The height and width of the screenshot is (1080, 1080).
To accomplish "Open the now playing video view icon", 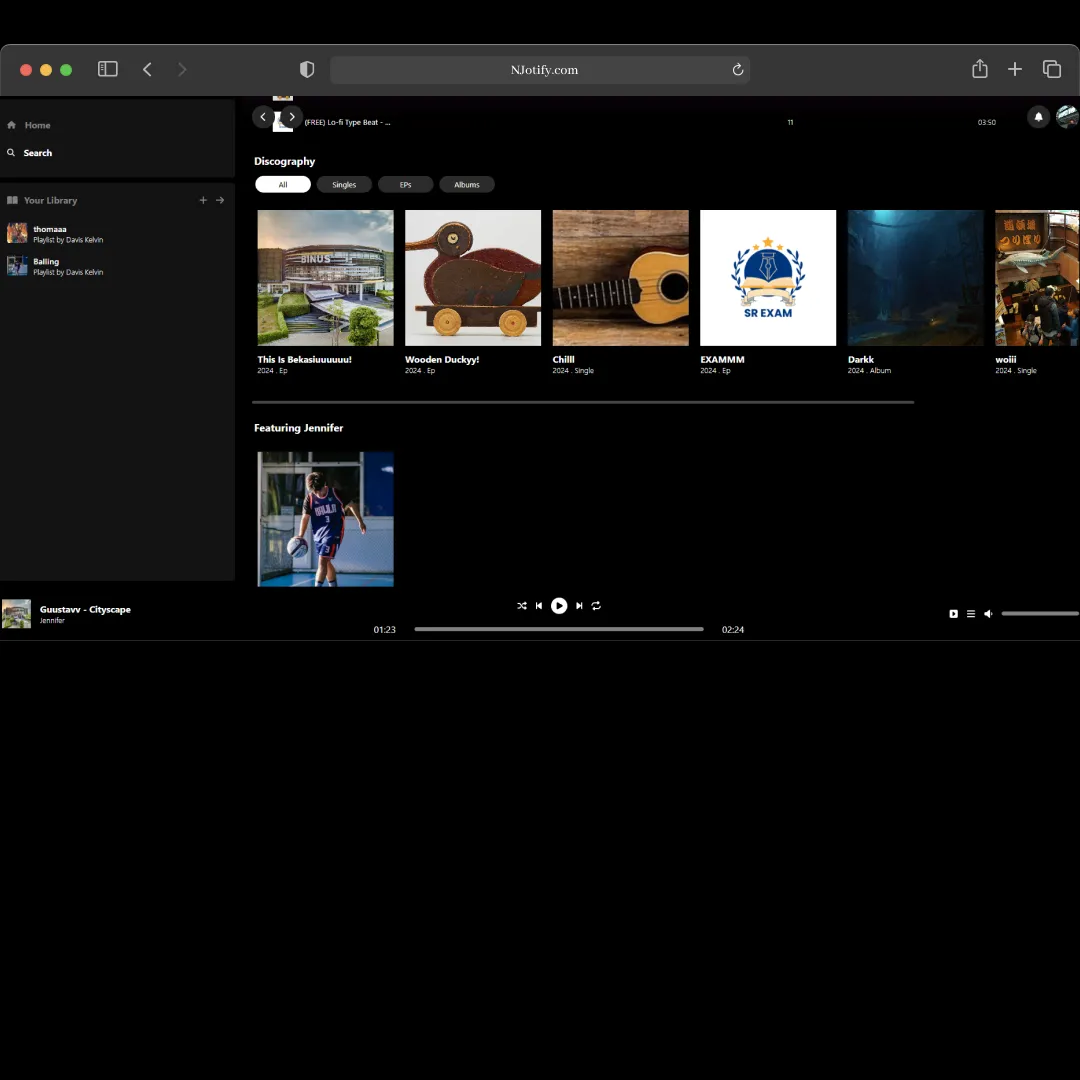I will point(954,614).
